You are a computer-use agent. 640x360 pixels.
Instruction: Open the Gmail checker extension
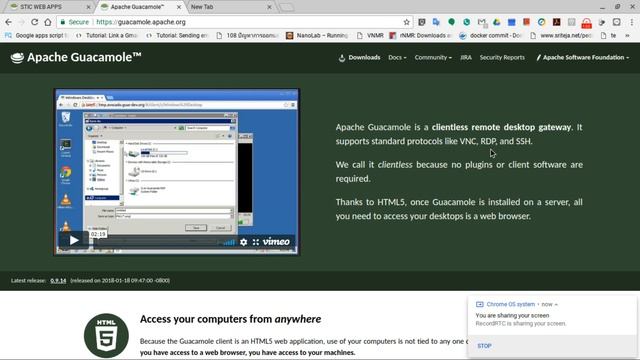pos(482,22)
